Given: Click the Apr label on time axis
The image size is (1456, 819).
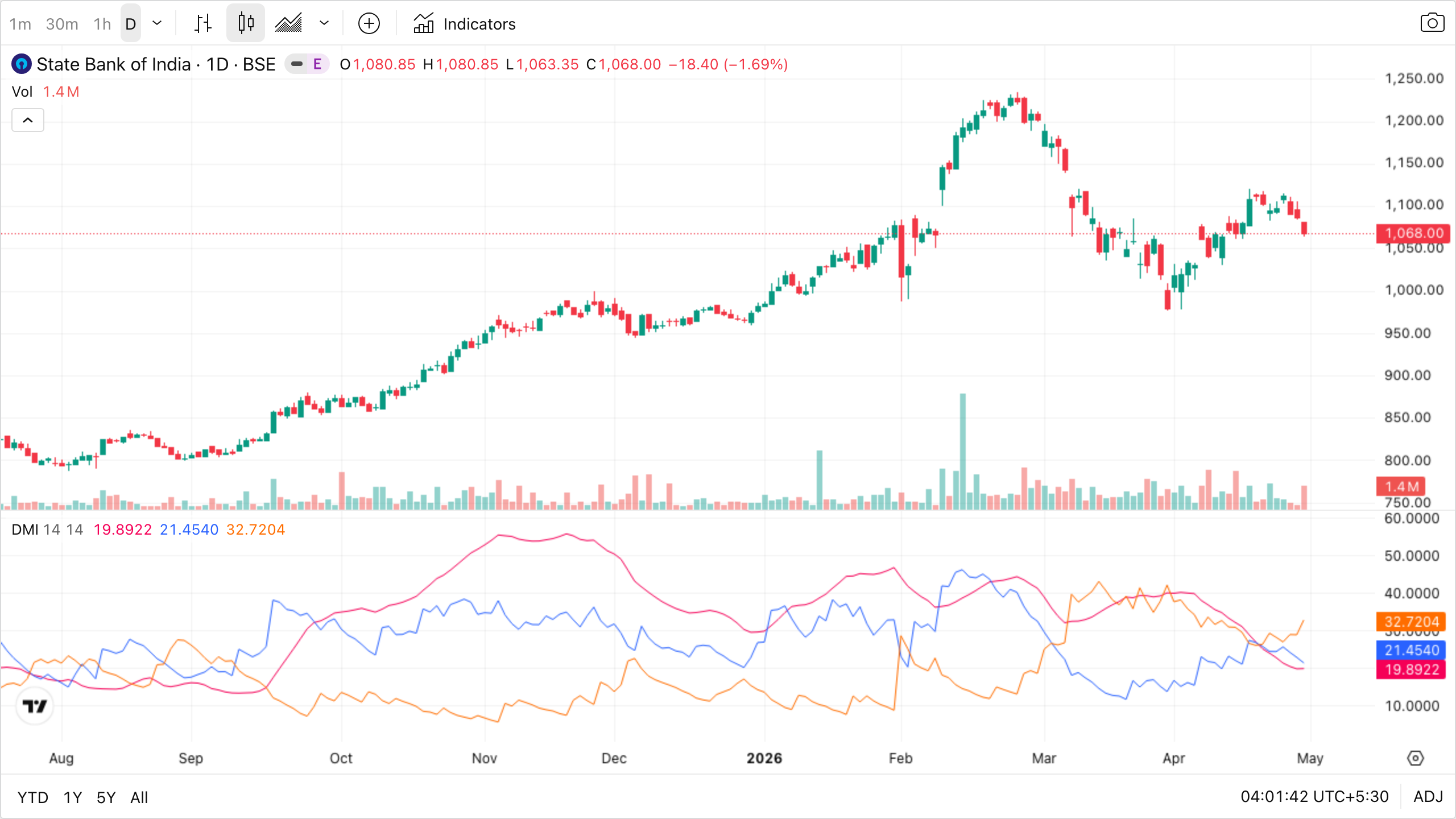Looking at the screenshot, I should (1174, 758).
